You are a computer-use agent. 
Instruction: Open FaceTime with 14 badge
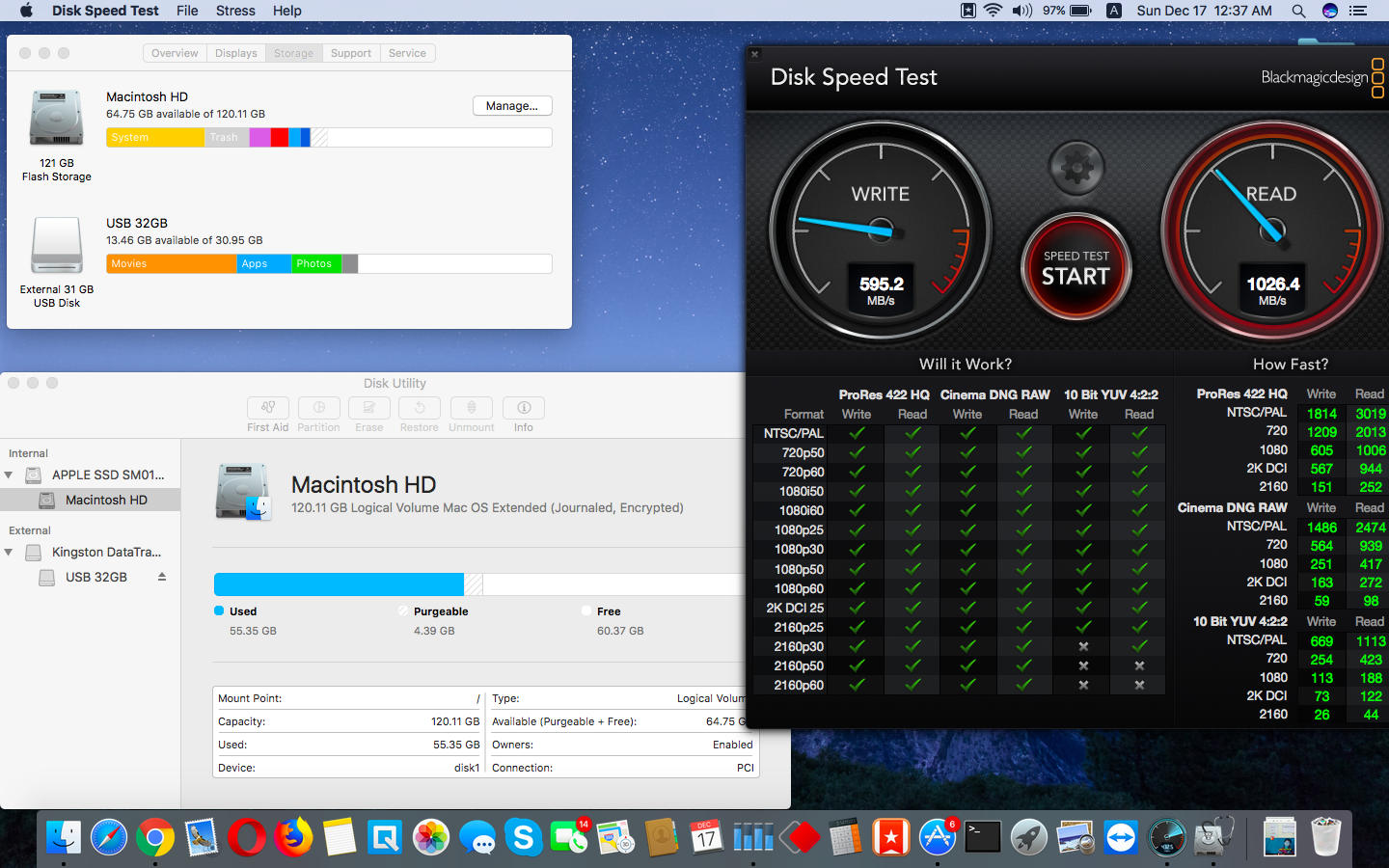pos(569,837)
